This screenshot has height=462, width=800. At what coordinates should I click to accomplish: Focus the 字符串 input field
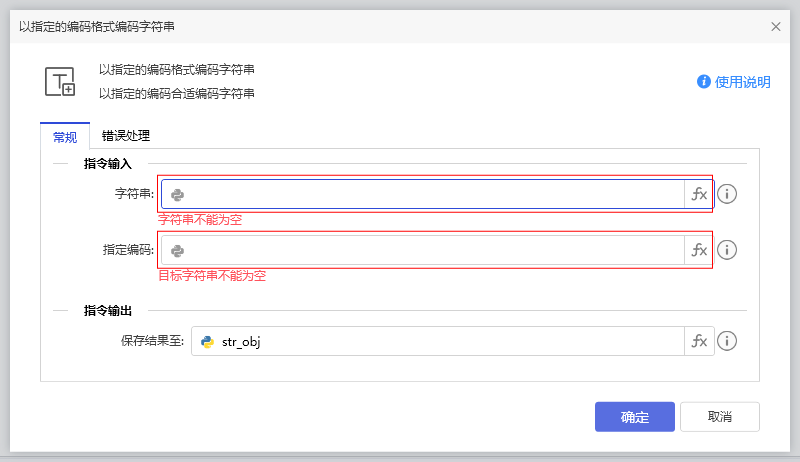430,194
